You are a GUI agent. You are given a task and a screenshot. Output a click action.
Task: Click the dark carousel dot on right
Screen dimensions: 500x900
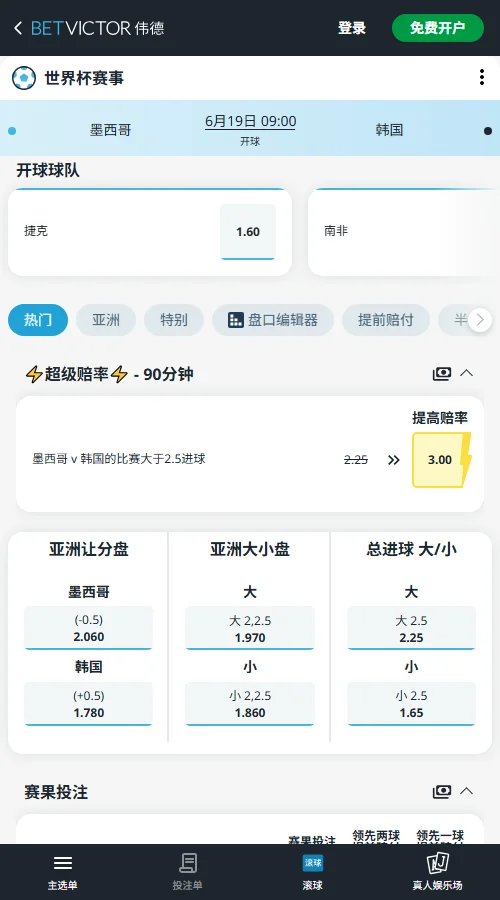[x=488, y=131]
